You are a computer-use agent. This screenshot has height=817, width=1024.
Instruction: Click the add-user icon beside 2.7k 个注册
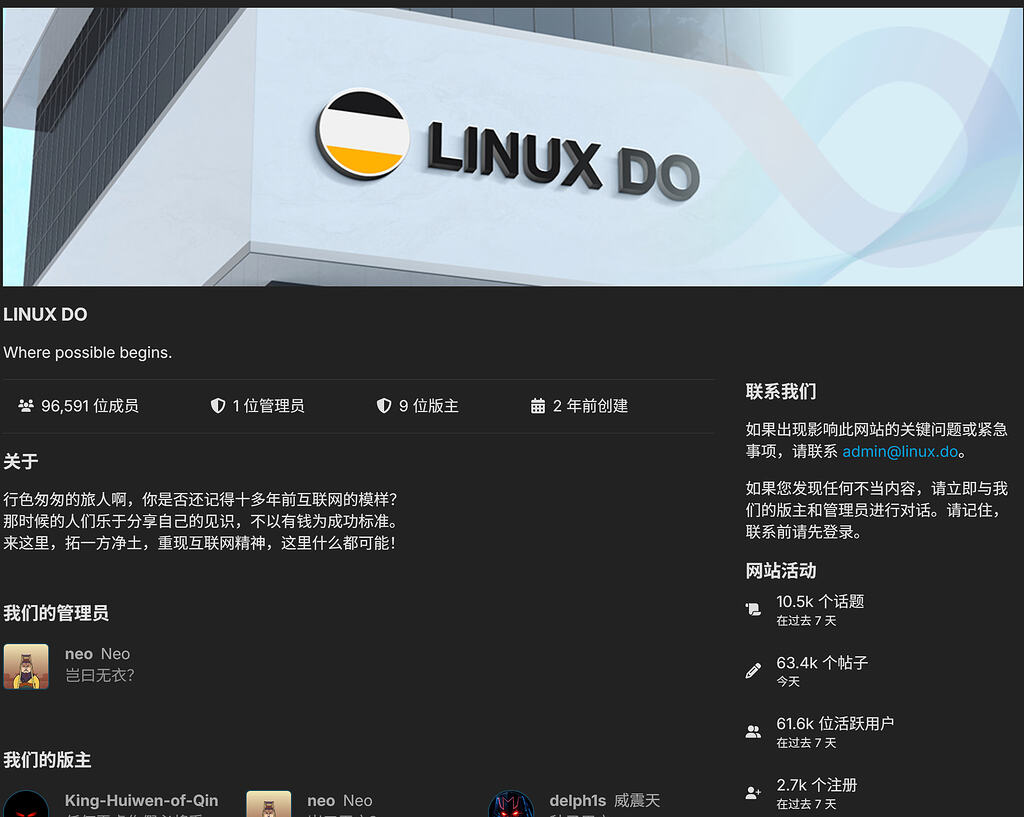pyautogui.click(x=753, y=793)
